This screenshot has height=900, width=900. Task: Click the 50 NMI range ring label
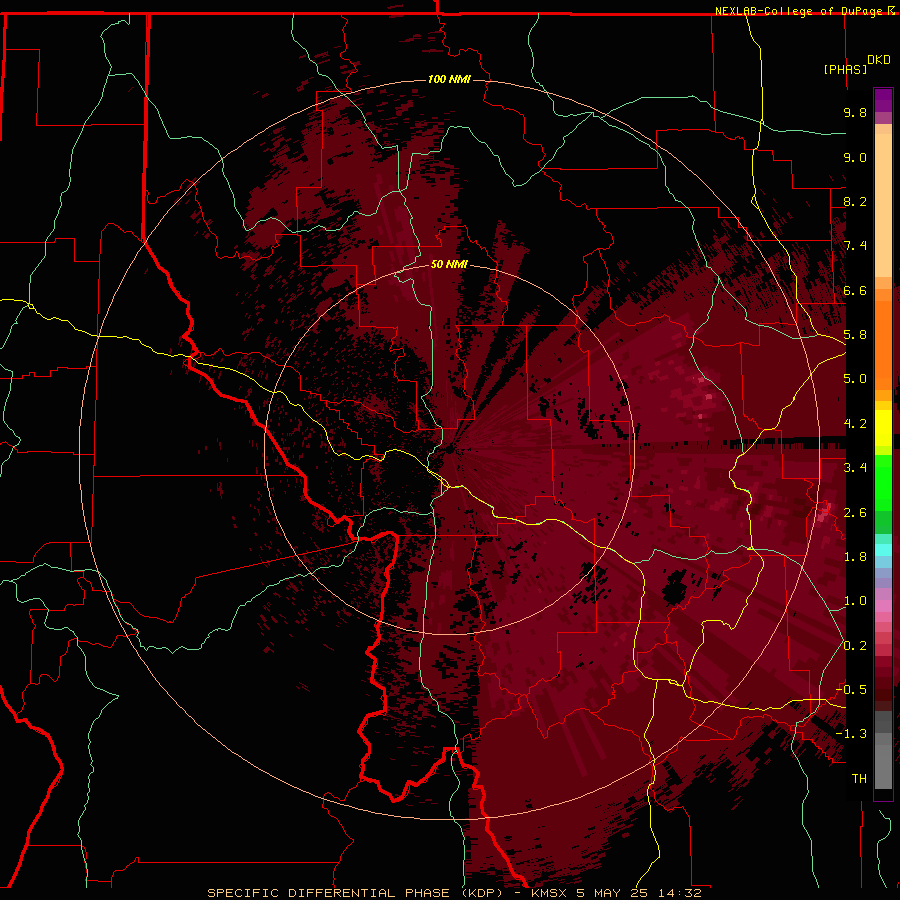click(449, 264)
